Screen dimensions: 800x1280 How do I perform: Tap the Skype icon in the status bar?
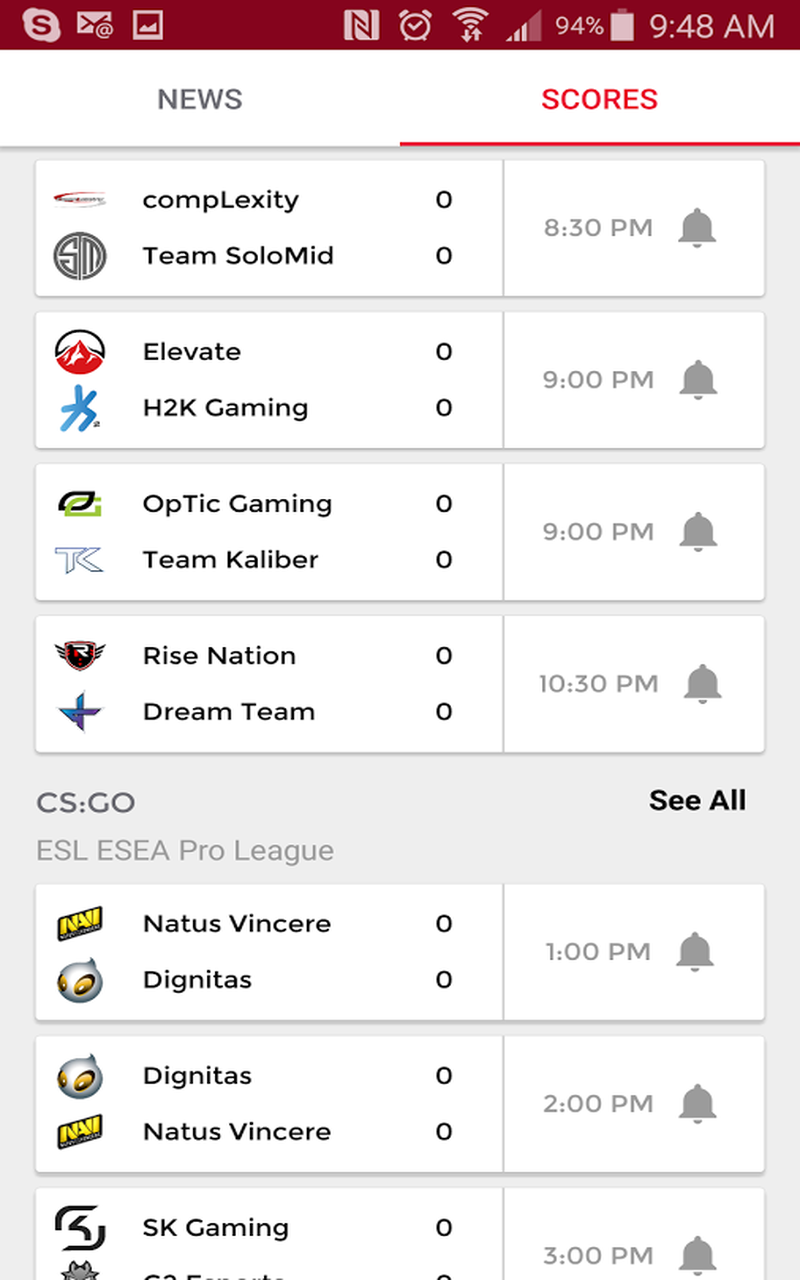coord(40,24)
